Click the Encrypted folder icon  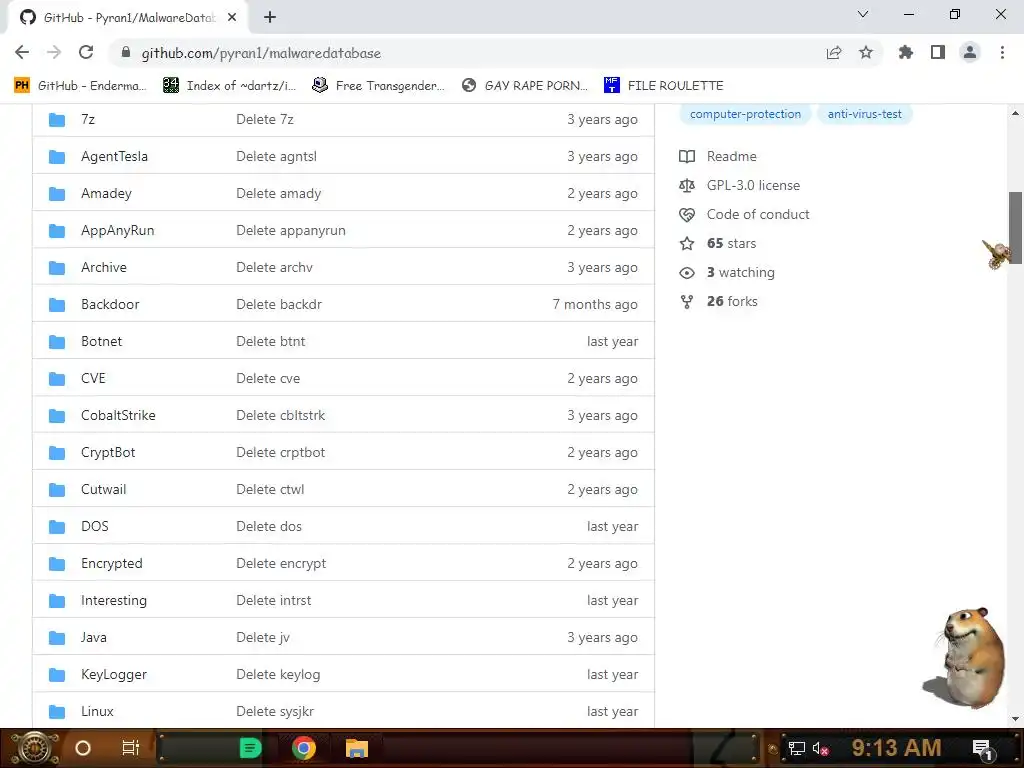57,564
